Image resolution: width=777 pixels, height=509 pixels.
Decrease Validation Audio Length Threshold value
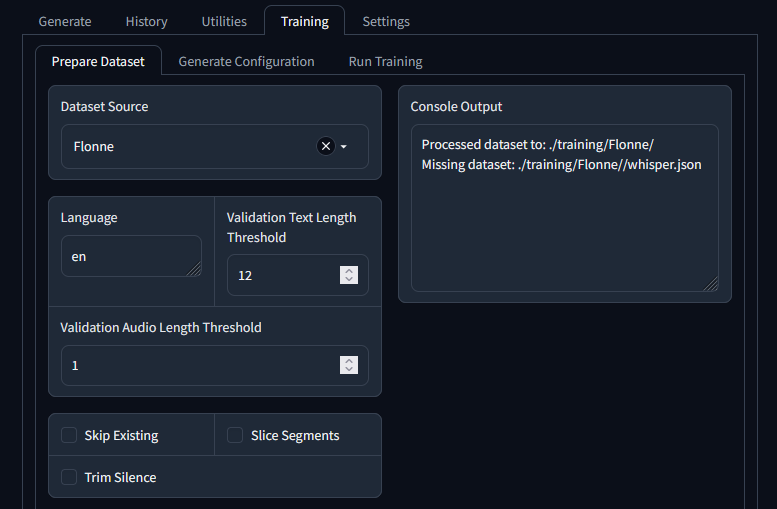coord(349,369)
